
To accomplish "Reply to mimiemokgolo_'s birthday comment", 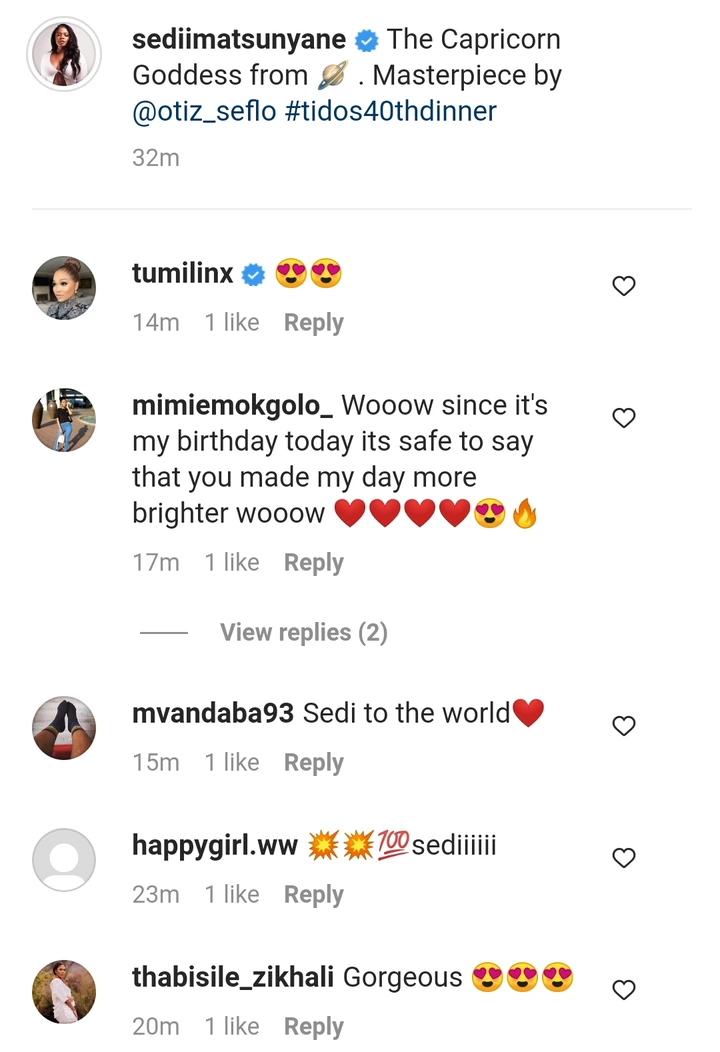I will click(x=313, y=563).
